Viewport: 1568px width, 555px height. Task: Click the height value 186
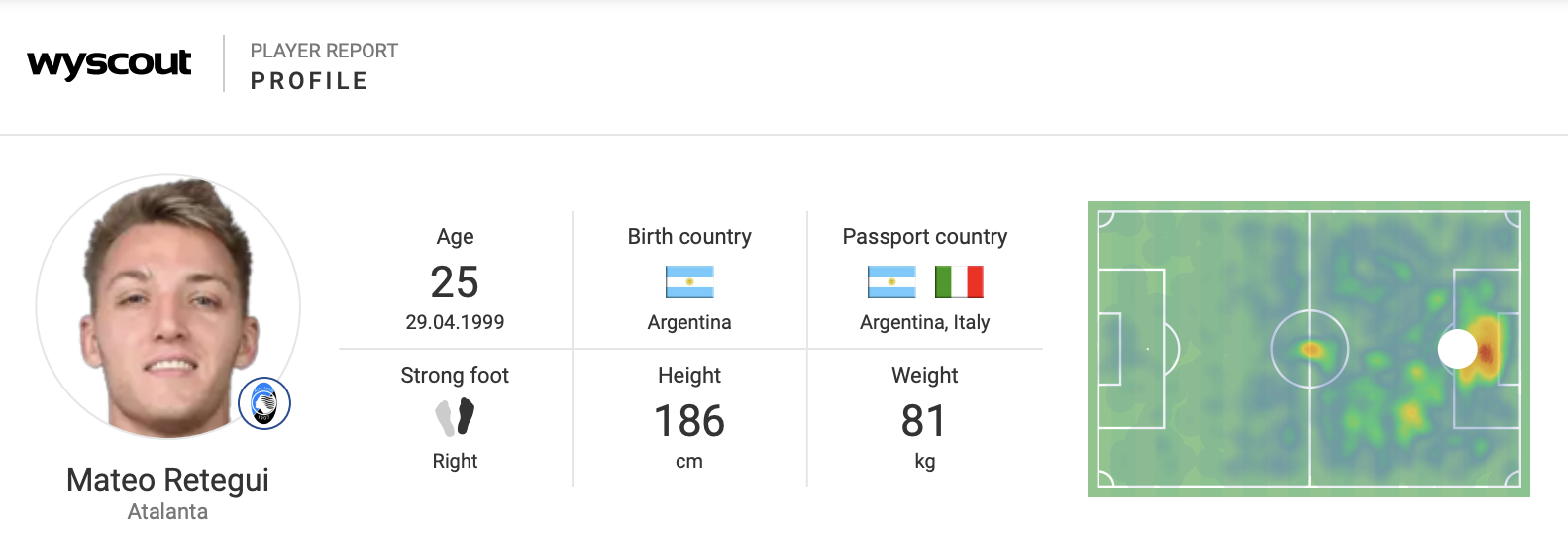click(x=689, y=421)
